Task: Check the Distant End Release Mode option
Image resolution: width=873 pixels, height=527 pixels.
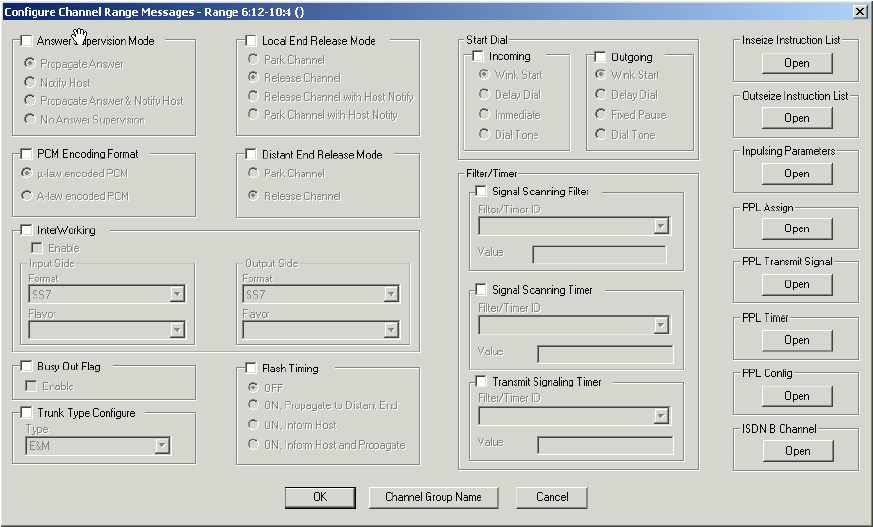Action: pos(251,155)
